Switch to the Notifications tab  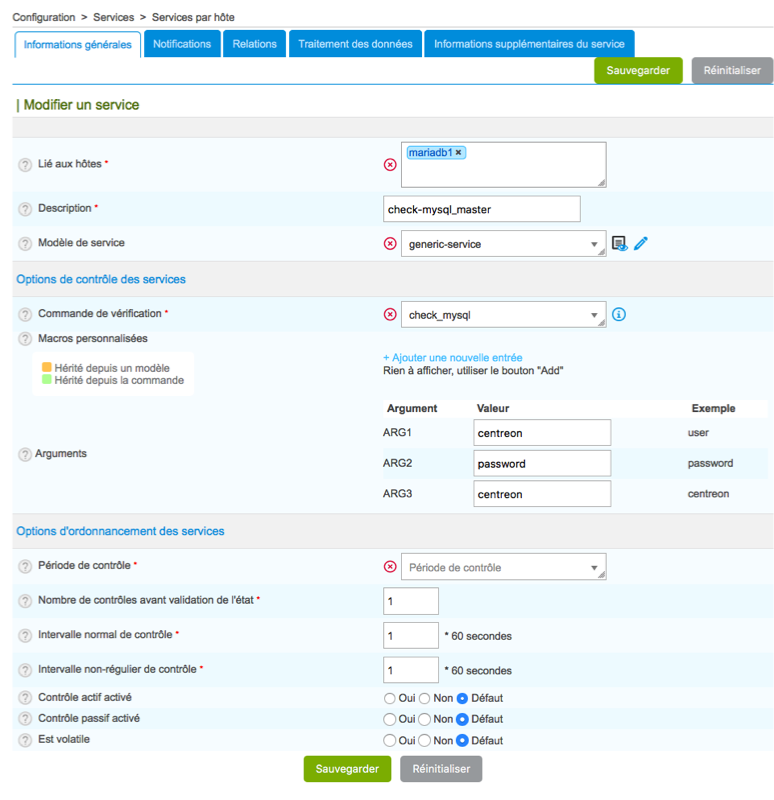coord(182,44)
